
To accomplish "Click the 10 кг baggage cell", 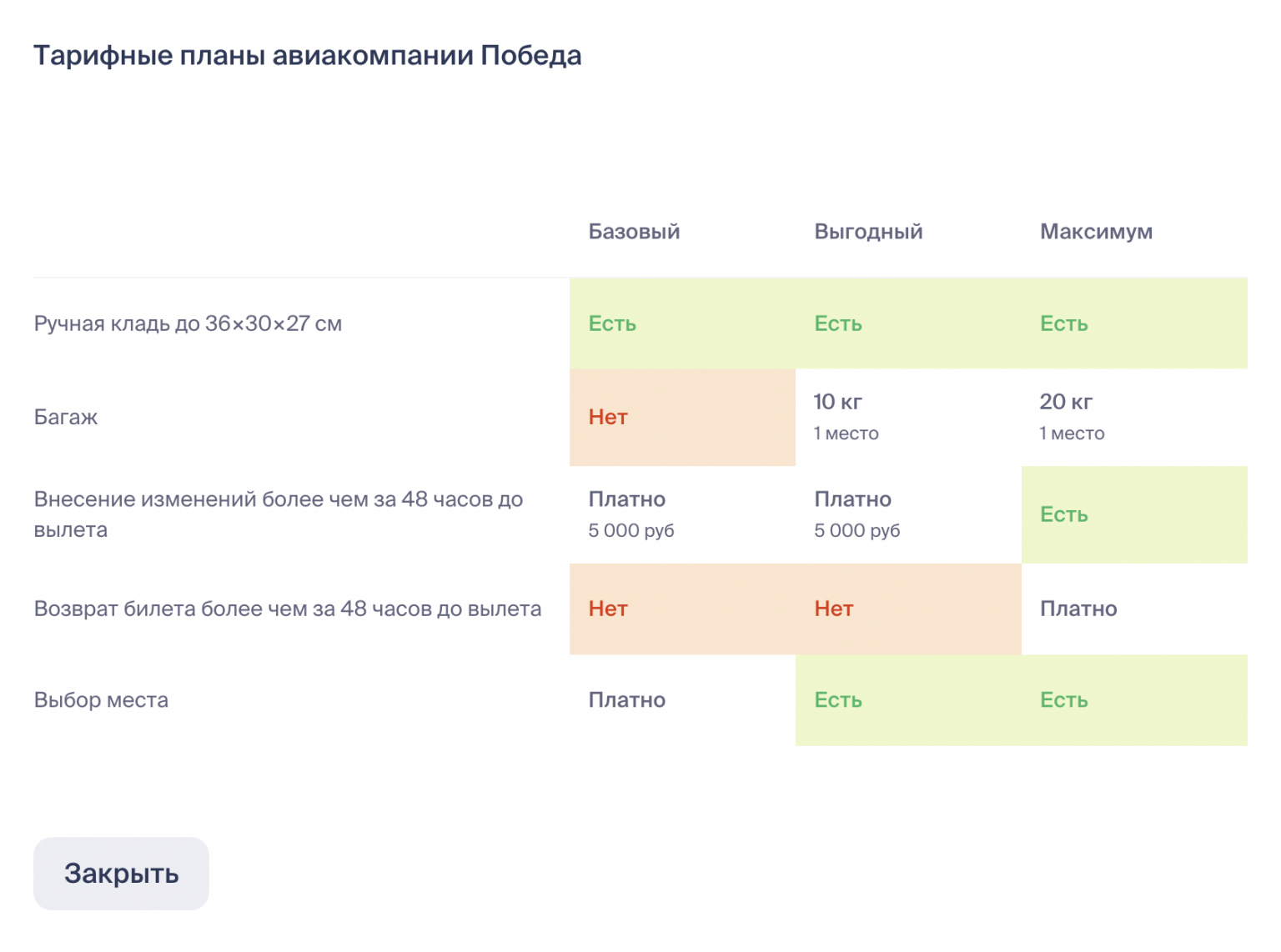I will 846,416.
